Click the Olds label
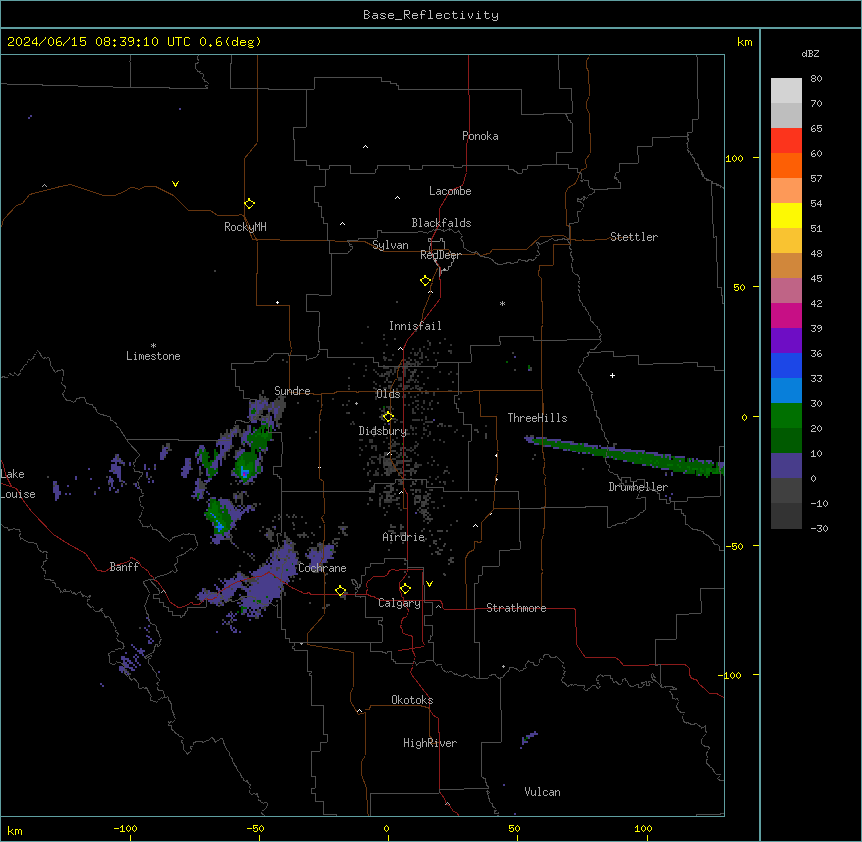 (x=388, y=394)
